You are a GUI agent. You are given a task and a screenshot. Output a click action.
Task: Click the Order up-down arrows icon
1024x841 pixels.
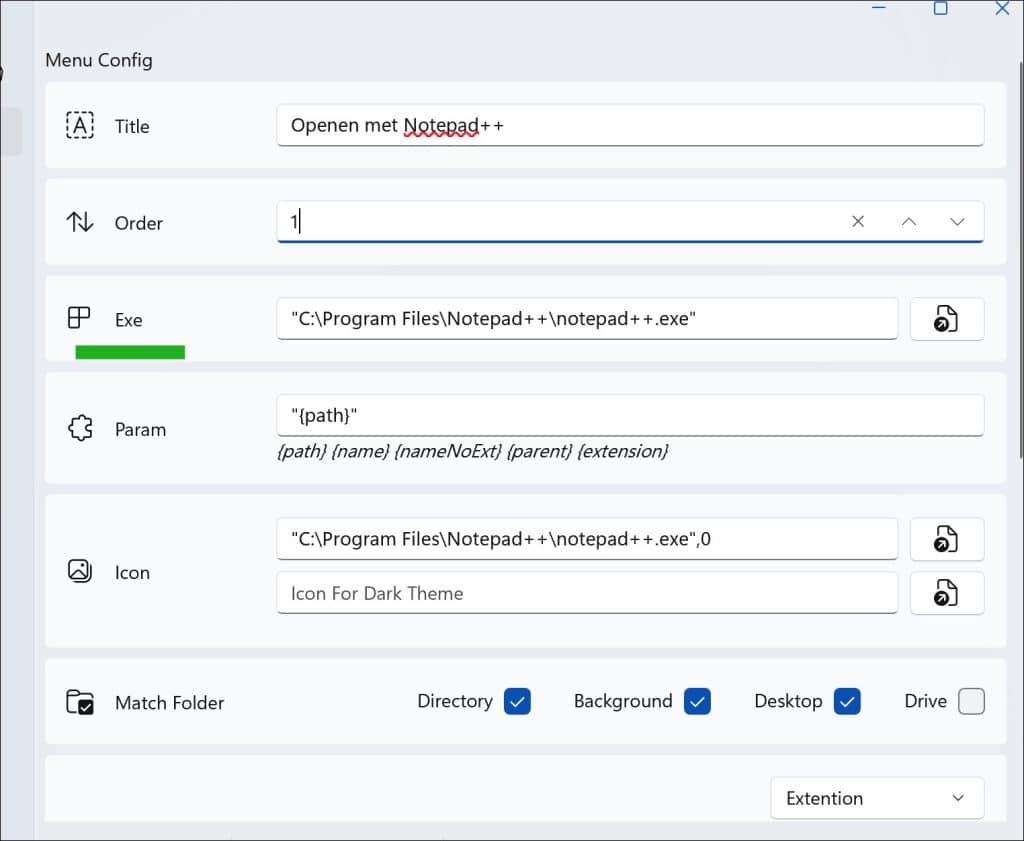pos(80,222)
